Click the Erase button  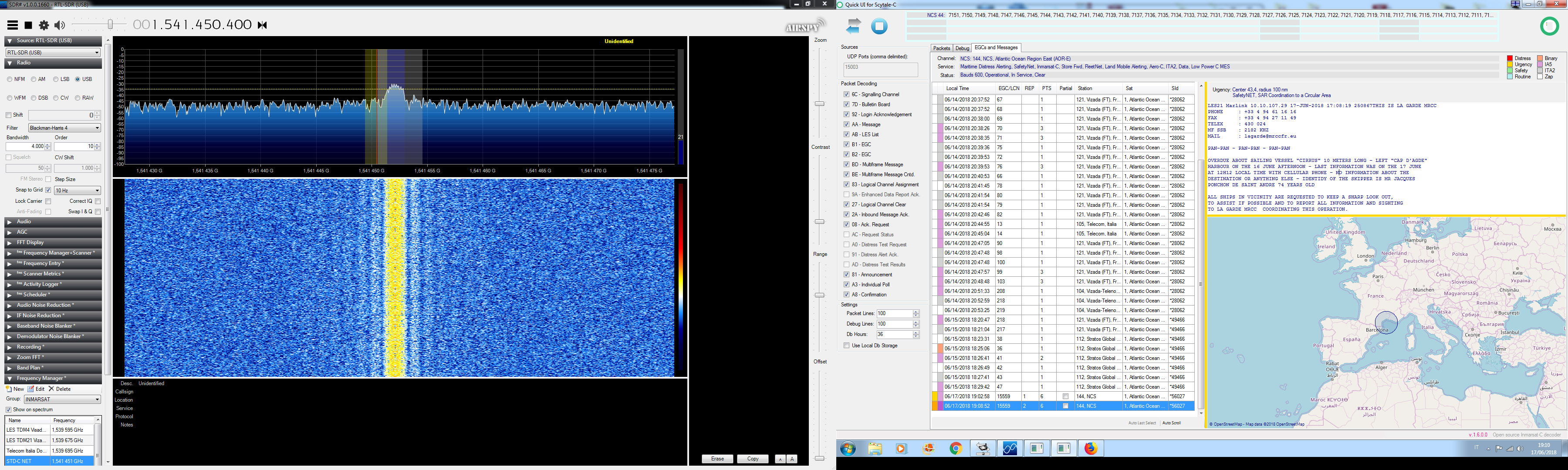[x=718, y=459]
